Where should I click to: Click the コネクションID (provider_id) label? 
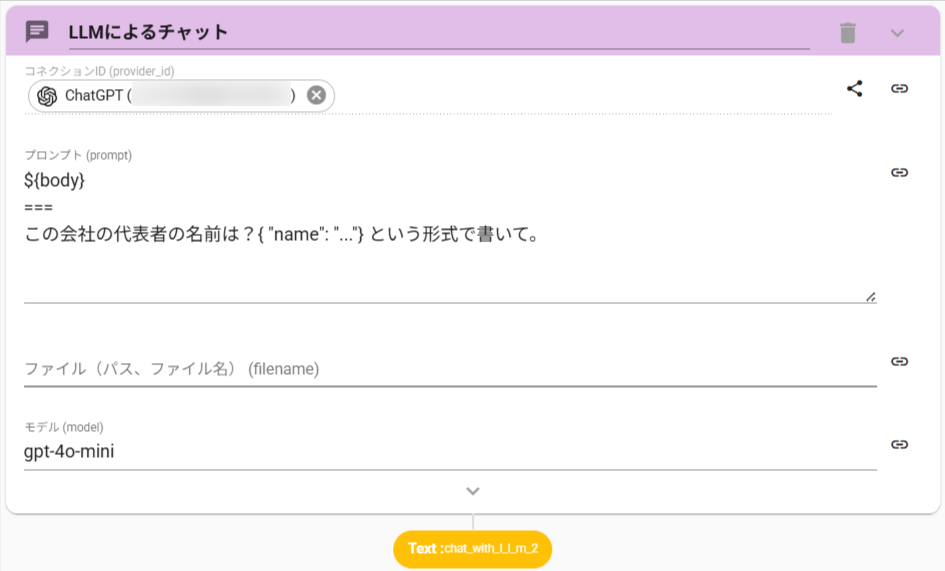tap(105, 71)
